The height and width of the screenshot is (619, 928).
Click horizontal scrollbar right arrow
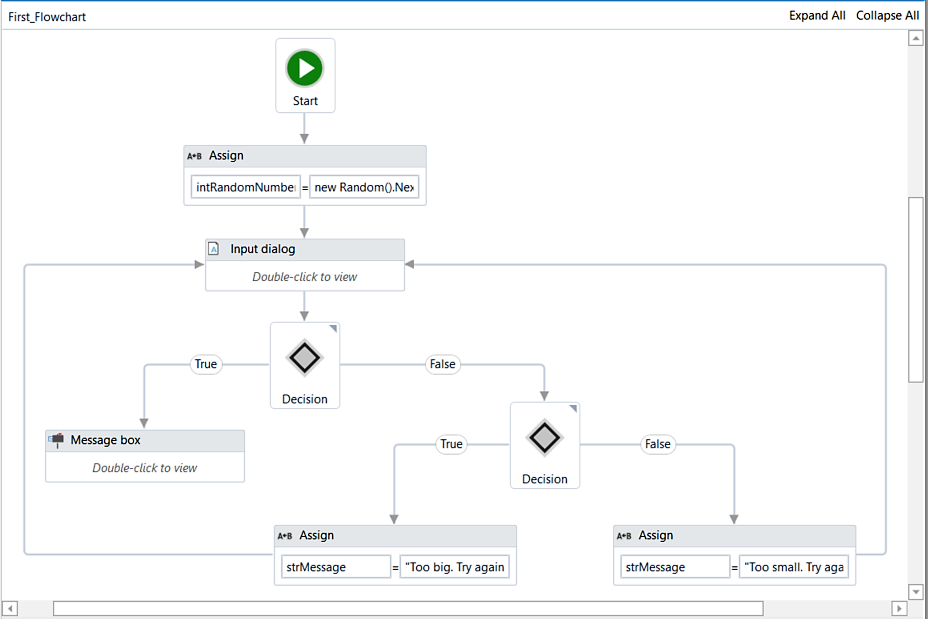[899, 608]
